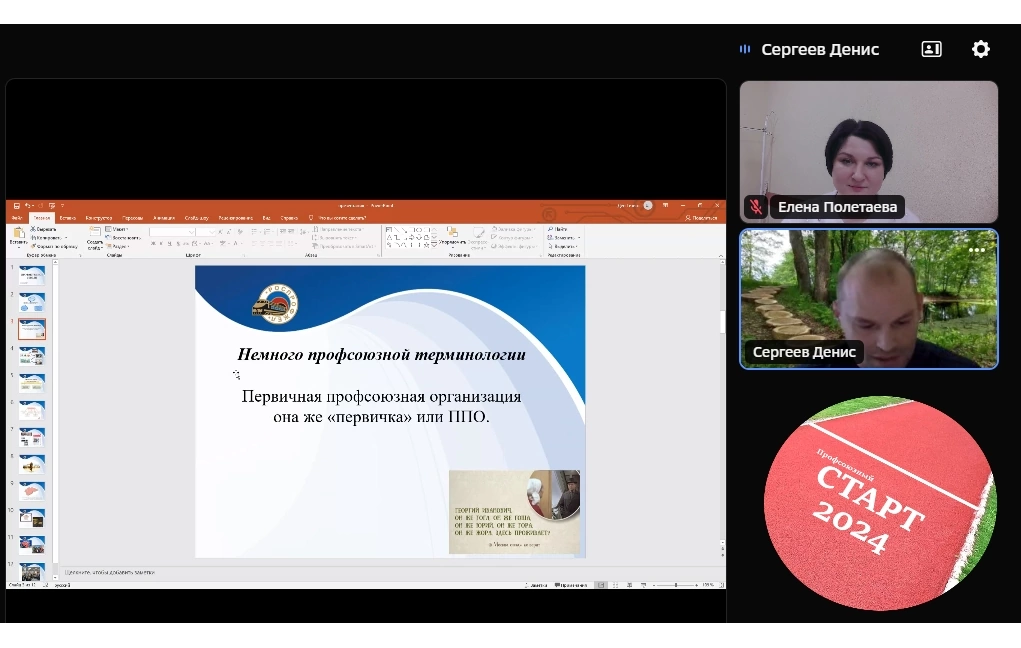Click the Undo arrow in PowerPoint's title bar
Viewport: 1021px width, 648px height.
click(x=28, y=206)
